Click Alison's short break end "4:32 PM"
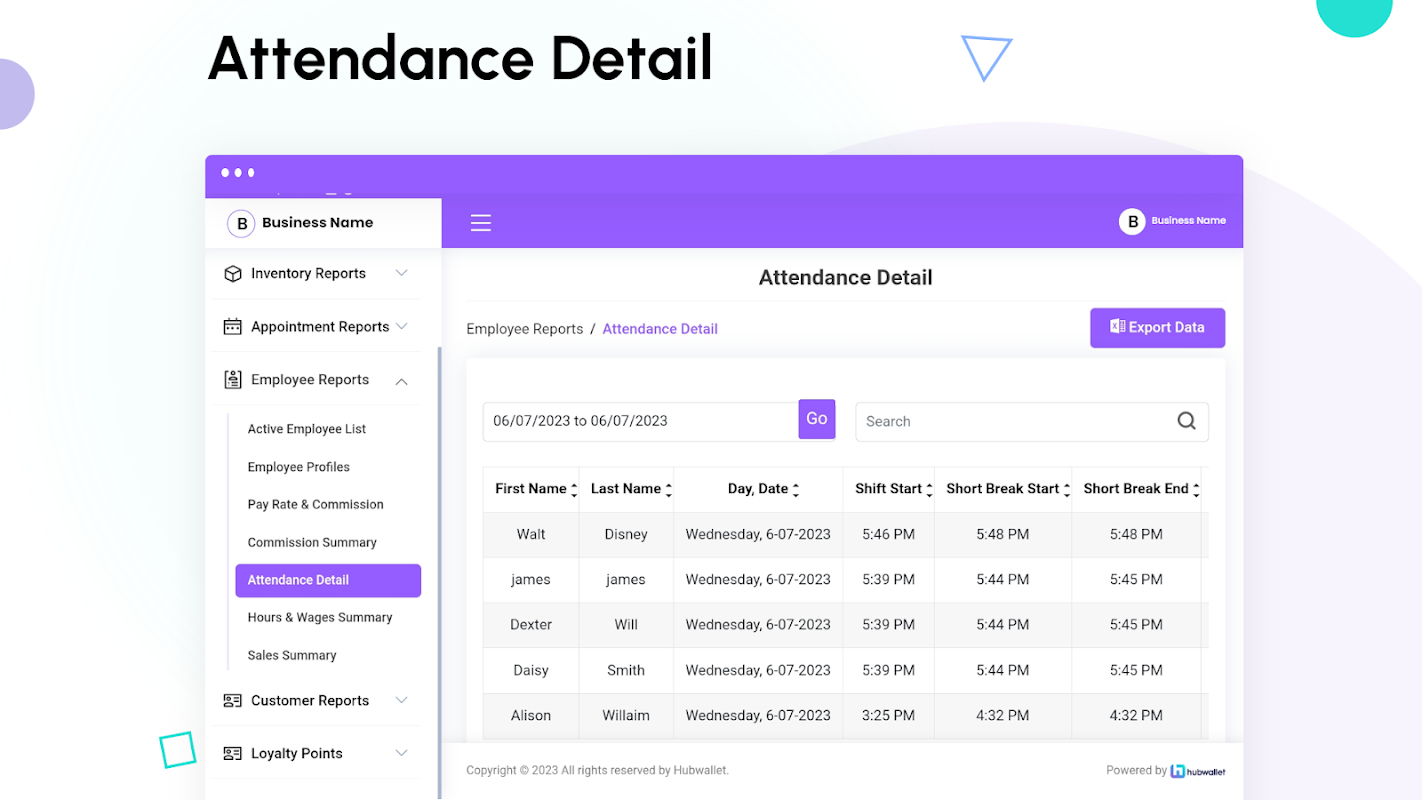The image size is (1422, 800). click(1136, 716)
